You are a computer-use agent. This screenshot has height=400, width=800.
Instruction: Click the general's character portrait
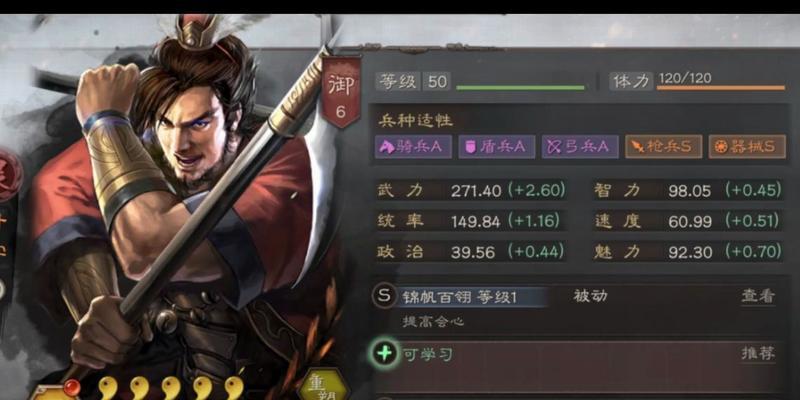[x=173, y=204]
